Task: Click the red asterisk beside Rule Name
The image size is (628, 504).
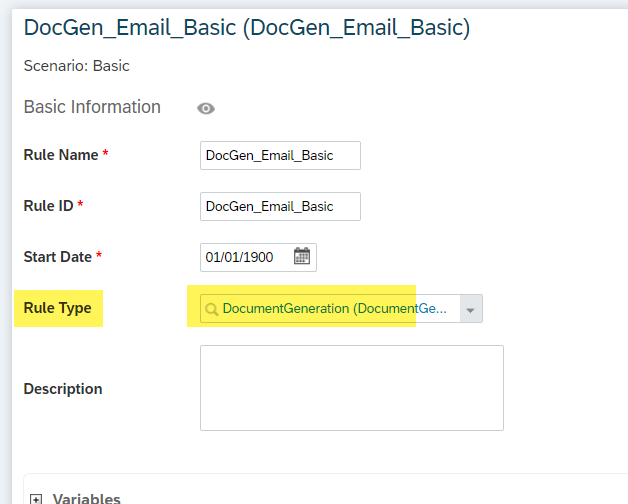Action: [x=105, y=153]
